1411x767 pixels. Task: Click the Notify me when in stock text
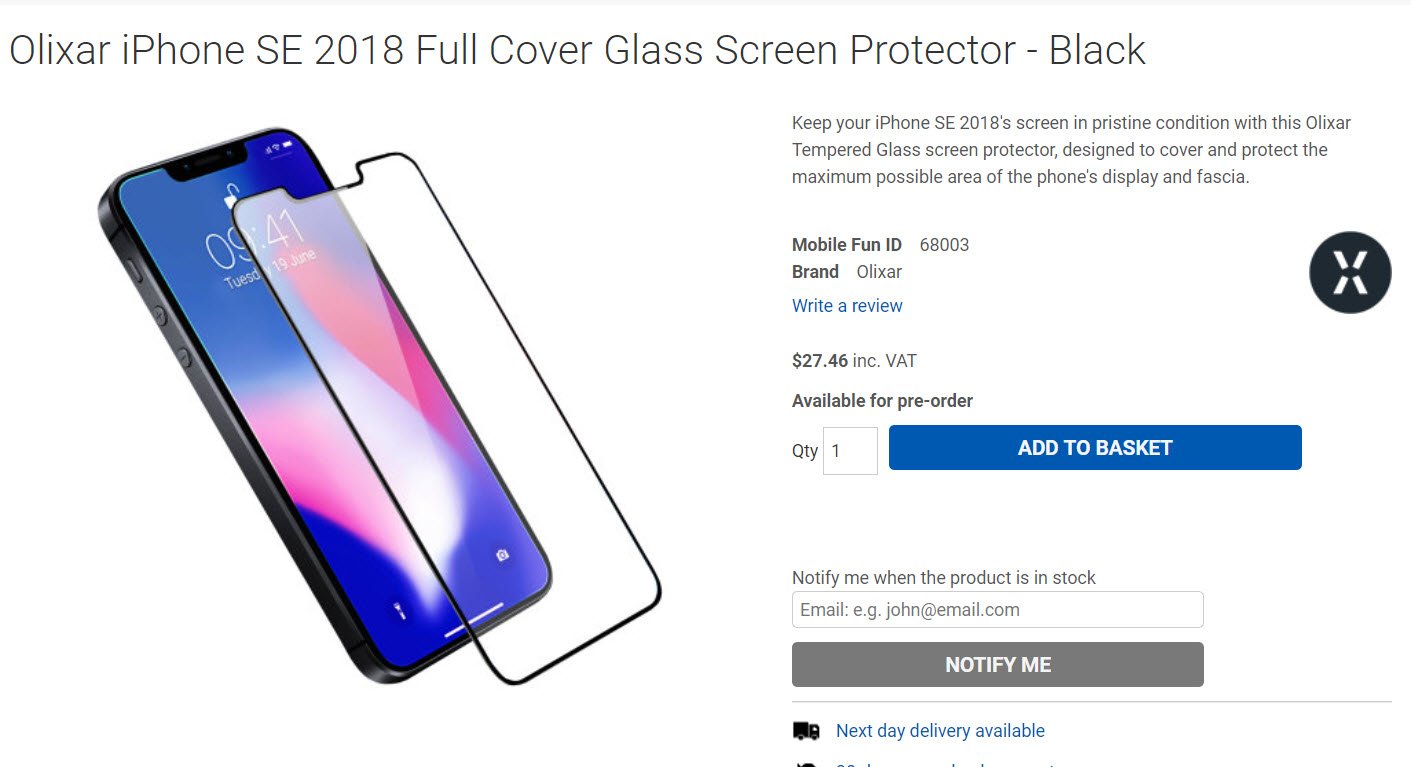coord(943,577)
